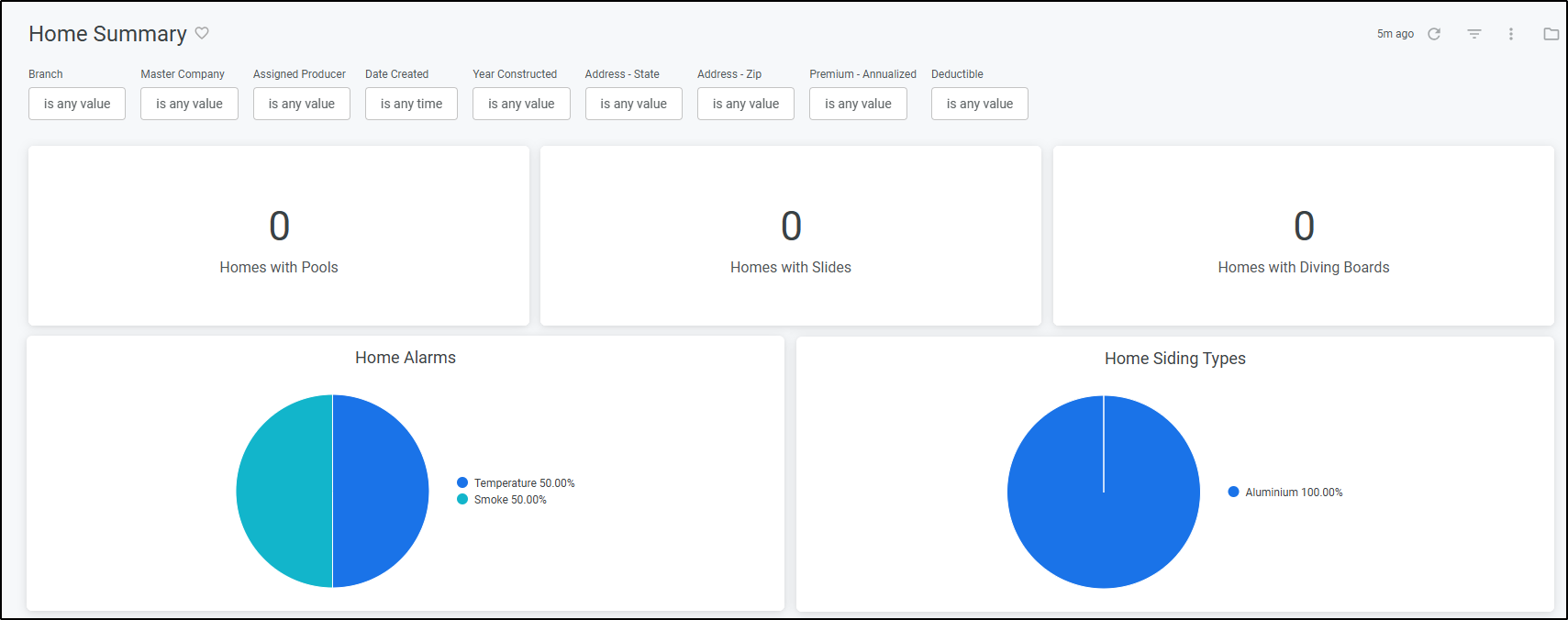Open the Master Company filter value

[x=189, y=104]
